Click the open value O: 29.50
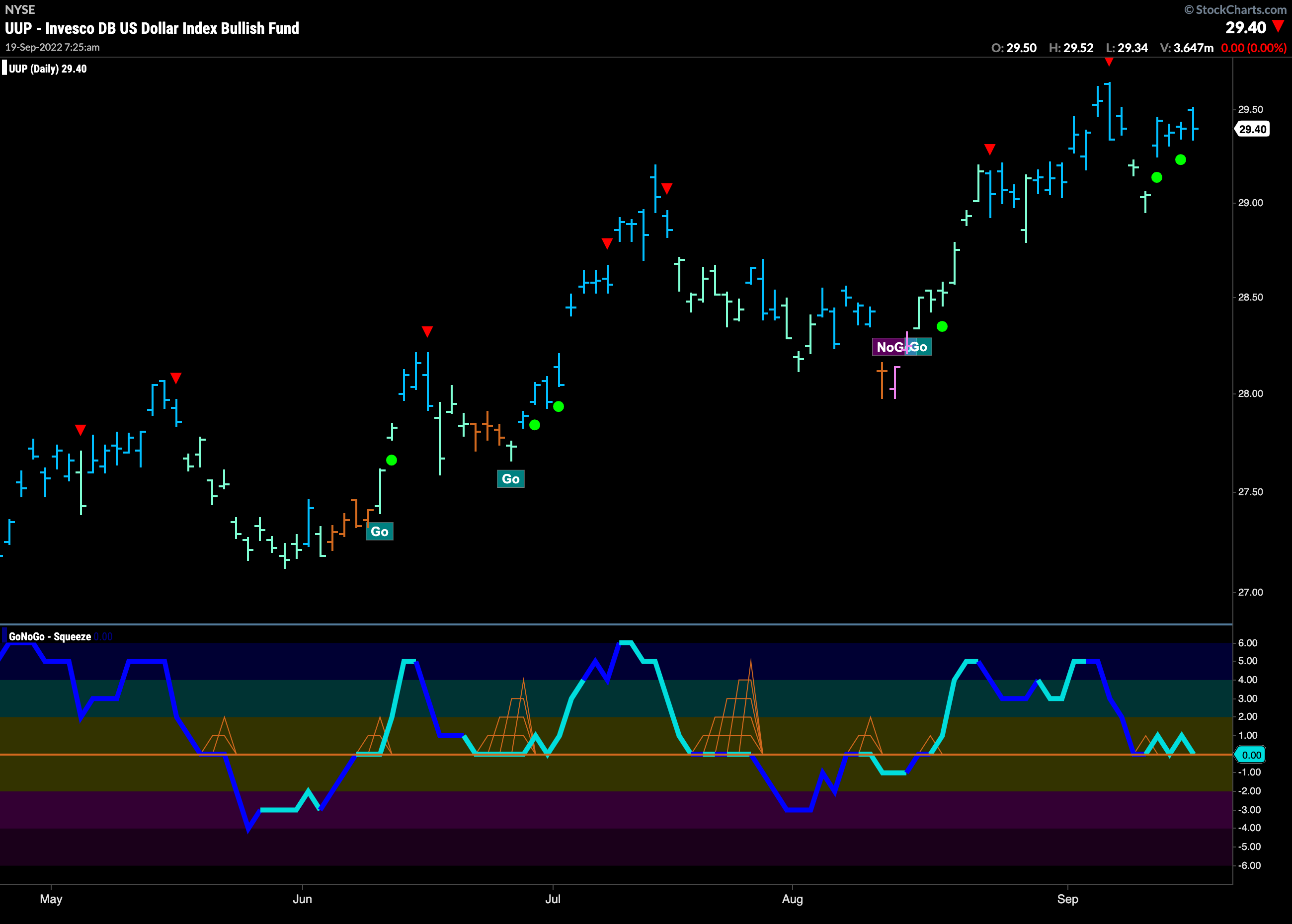The height and width of the screenshot is (924, 1292). click(x=1014, y=48)
